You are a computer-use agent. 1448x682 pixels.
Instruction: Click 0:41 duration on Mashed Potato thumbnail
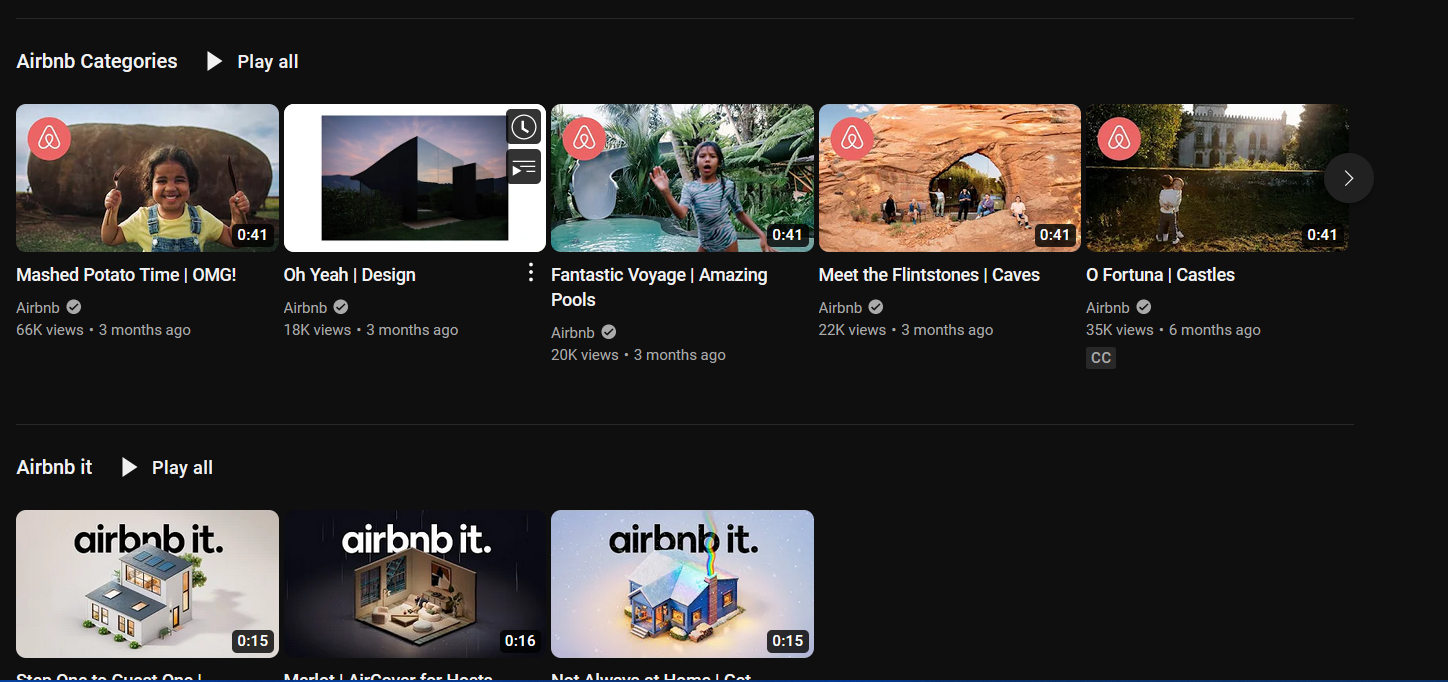pyautogui.click(x=253, y=235)
